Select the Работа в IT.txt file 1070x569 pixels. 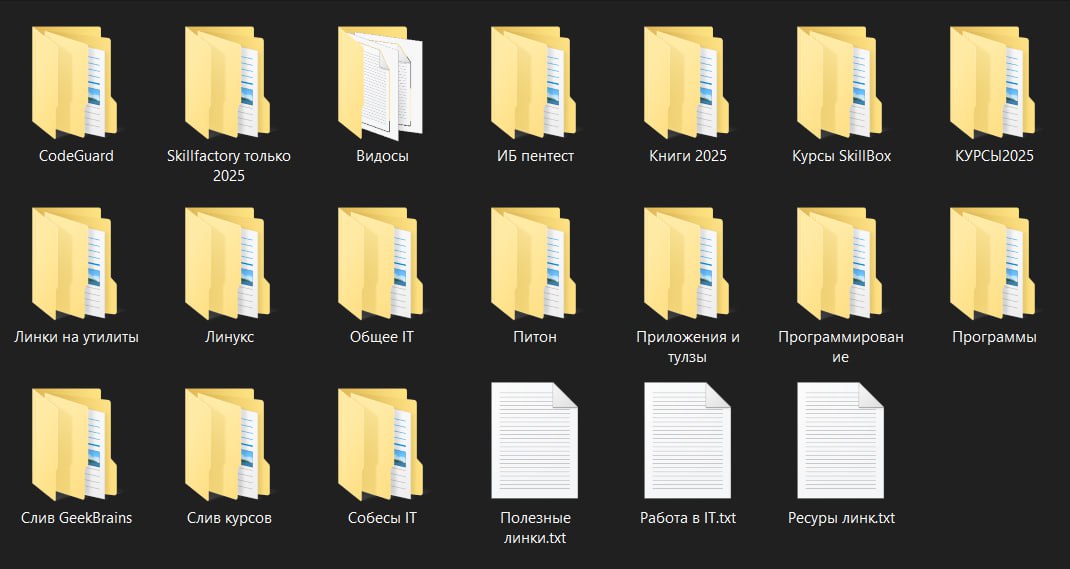(x=687, y=440)
